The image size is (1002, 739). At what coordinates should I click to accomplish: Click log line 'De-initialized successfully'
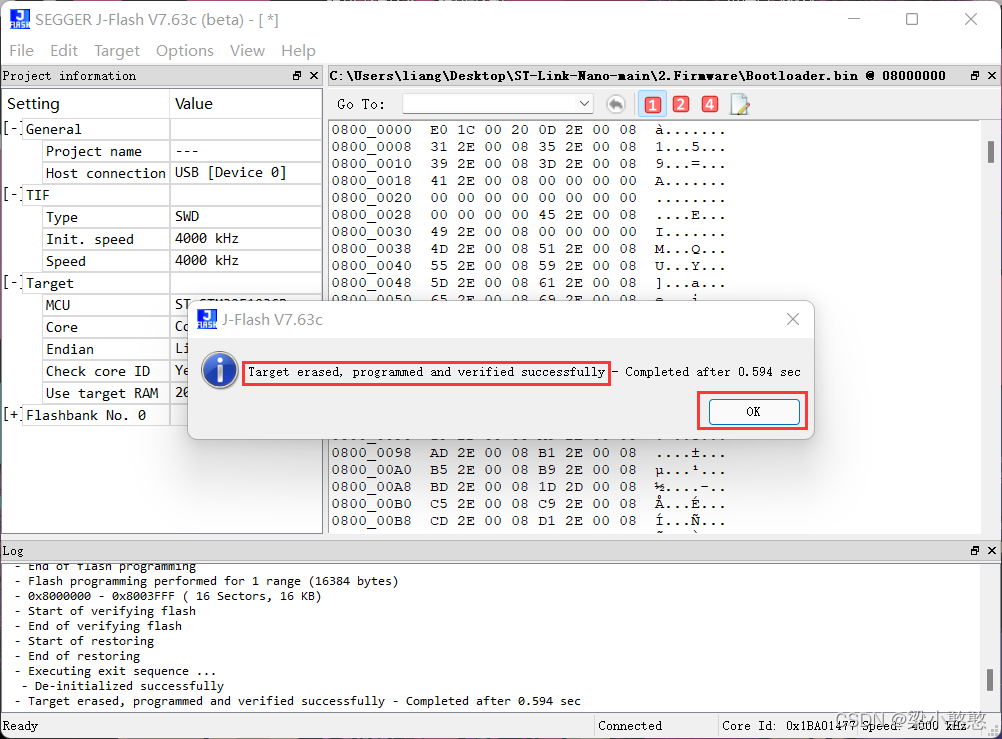(129, 686)
